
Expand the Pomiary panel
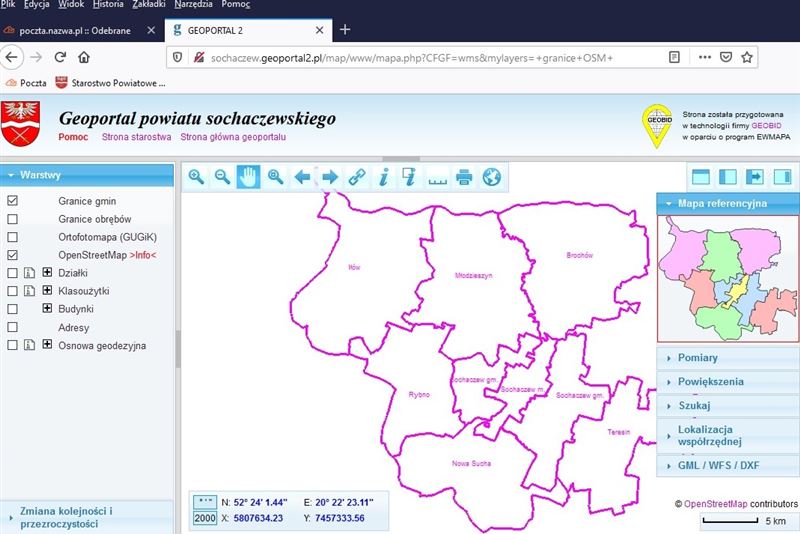(697, 357)
